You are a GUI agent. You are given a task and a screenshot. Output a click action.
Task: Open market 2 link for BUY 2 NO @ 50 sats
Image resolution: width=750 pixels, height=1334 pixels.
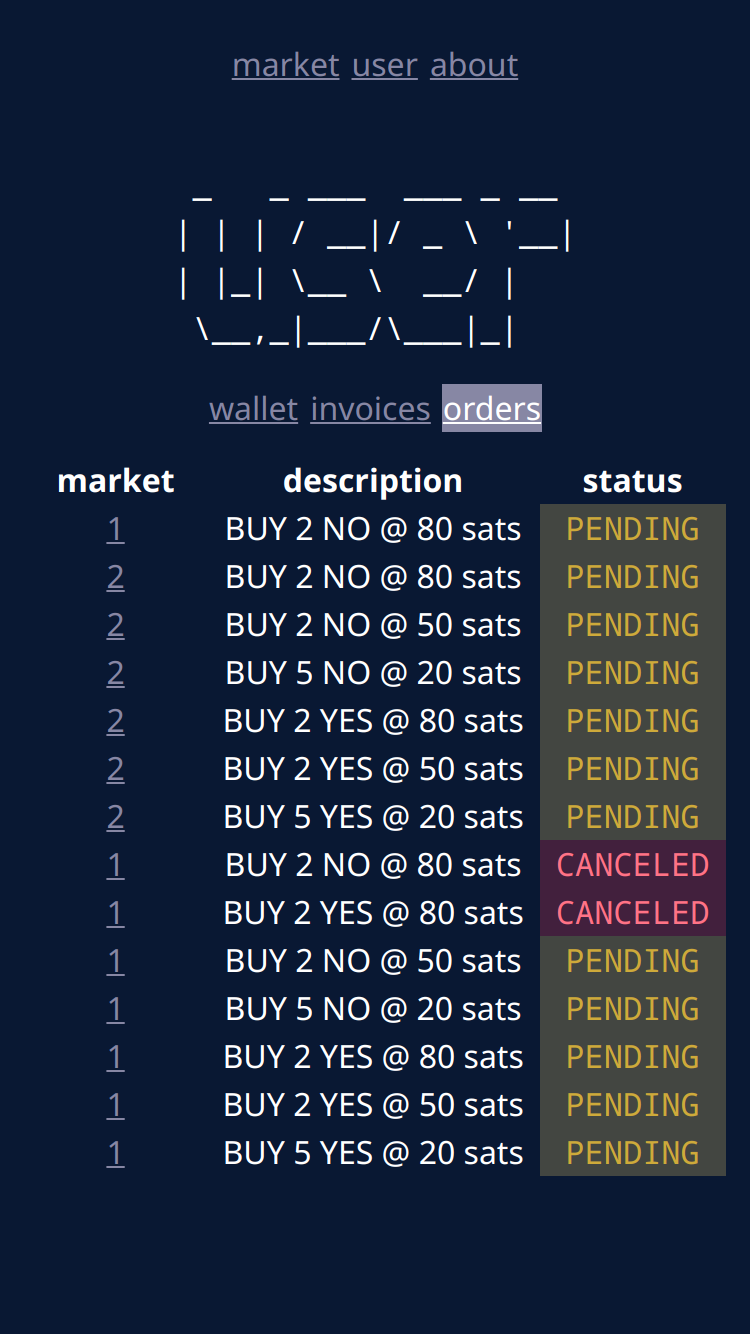point(116,625)
